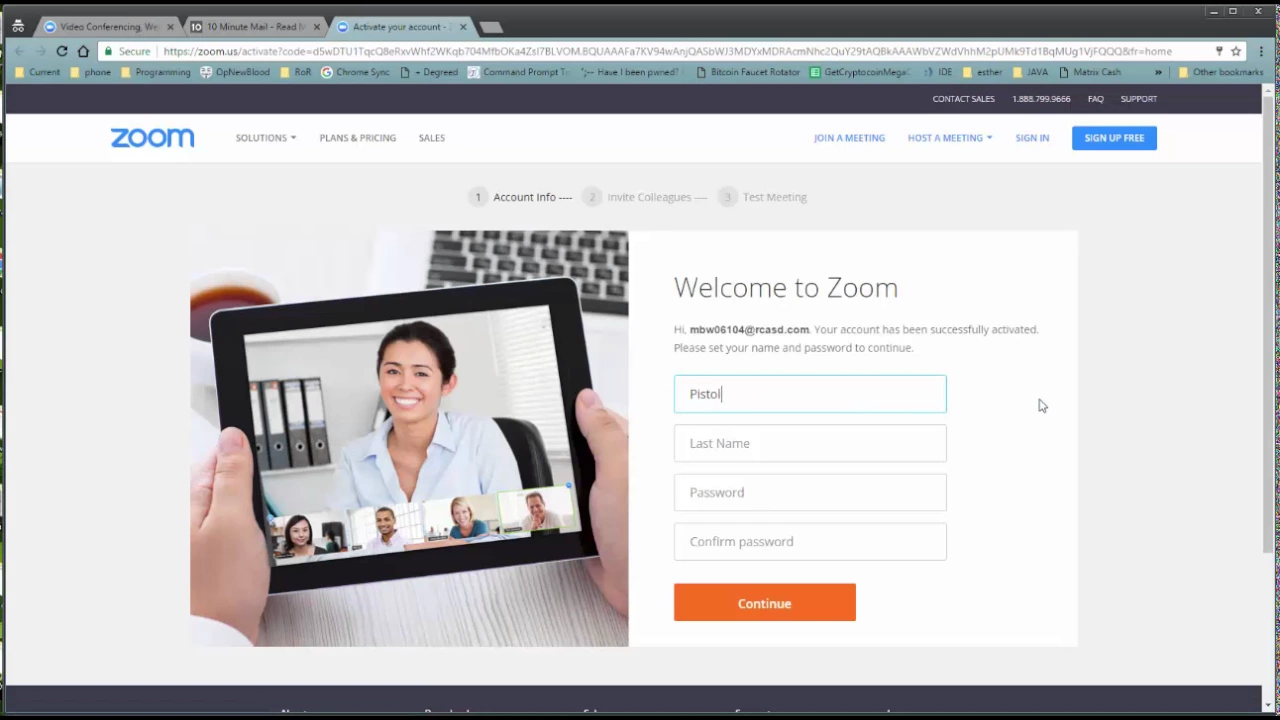Open Bitcoin Faucet Rotator bookmark

click(747, 72)
